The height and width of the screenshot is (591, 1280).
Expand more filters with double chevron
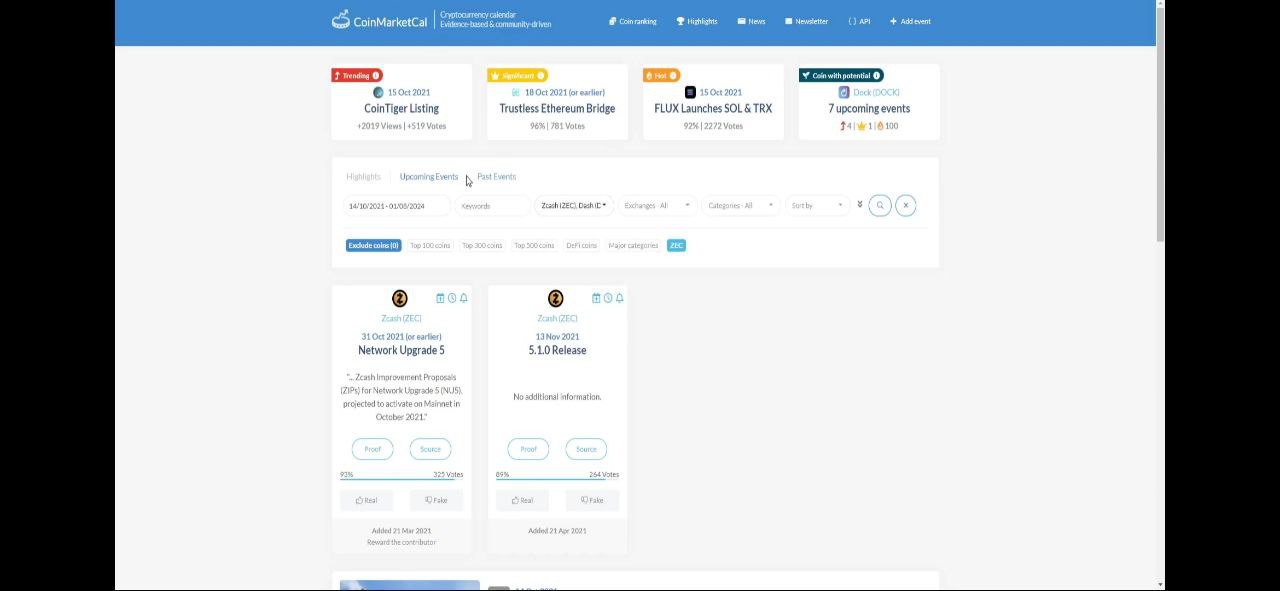tap(859, 204)
